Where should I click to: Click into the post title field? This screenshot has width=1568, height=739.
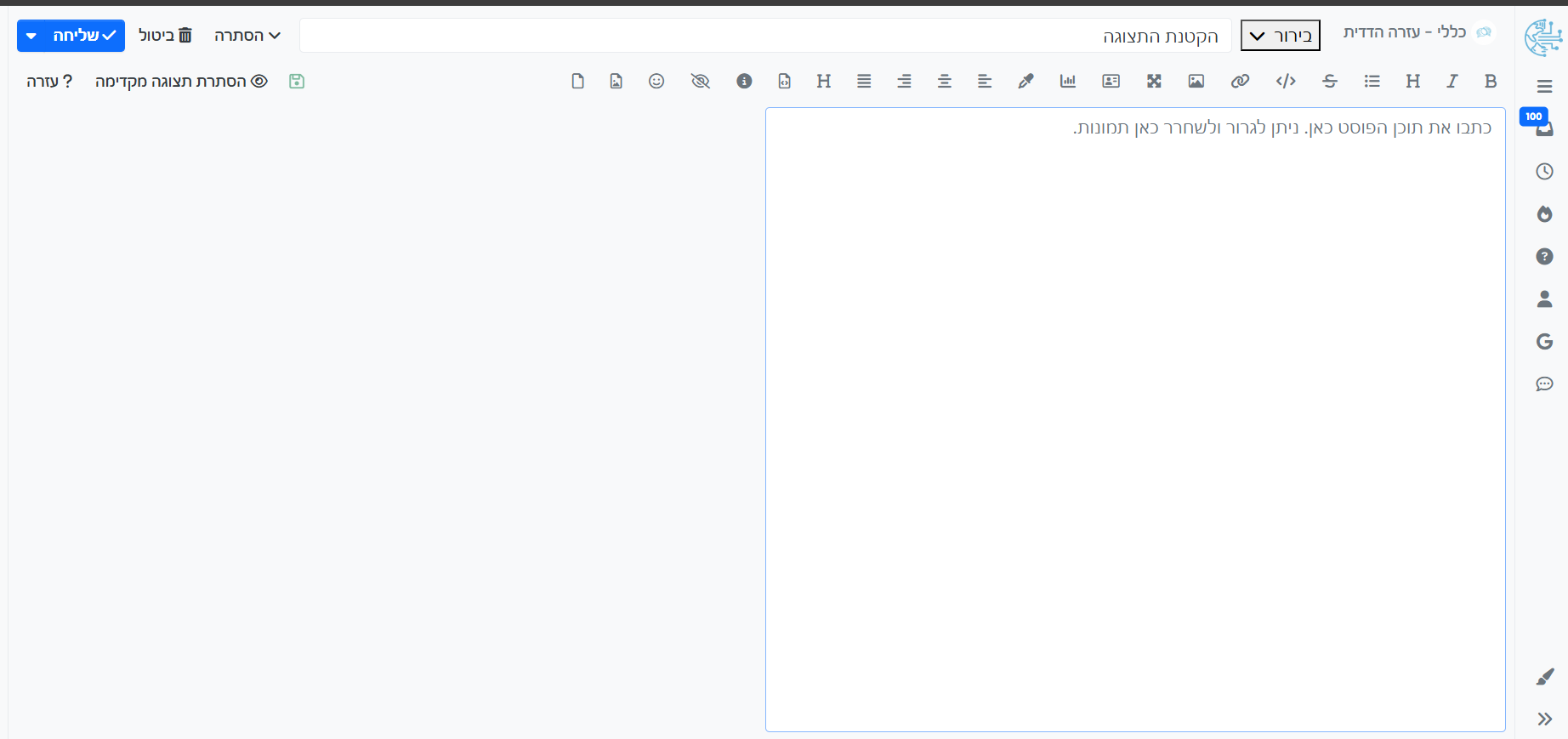click(765, 36)
